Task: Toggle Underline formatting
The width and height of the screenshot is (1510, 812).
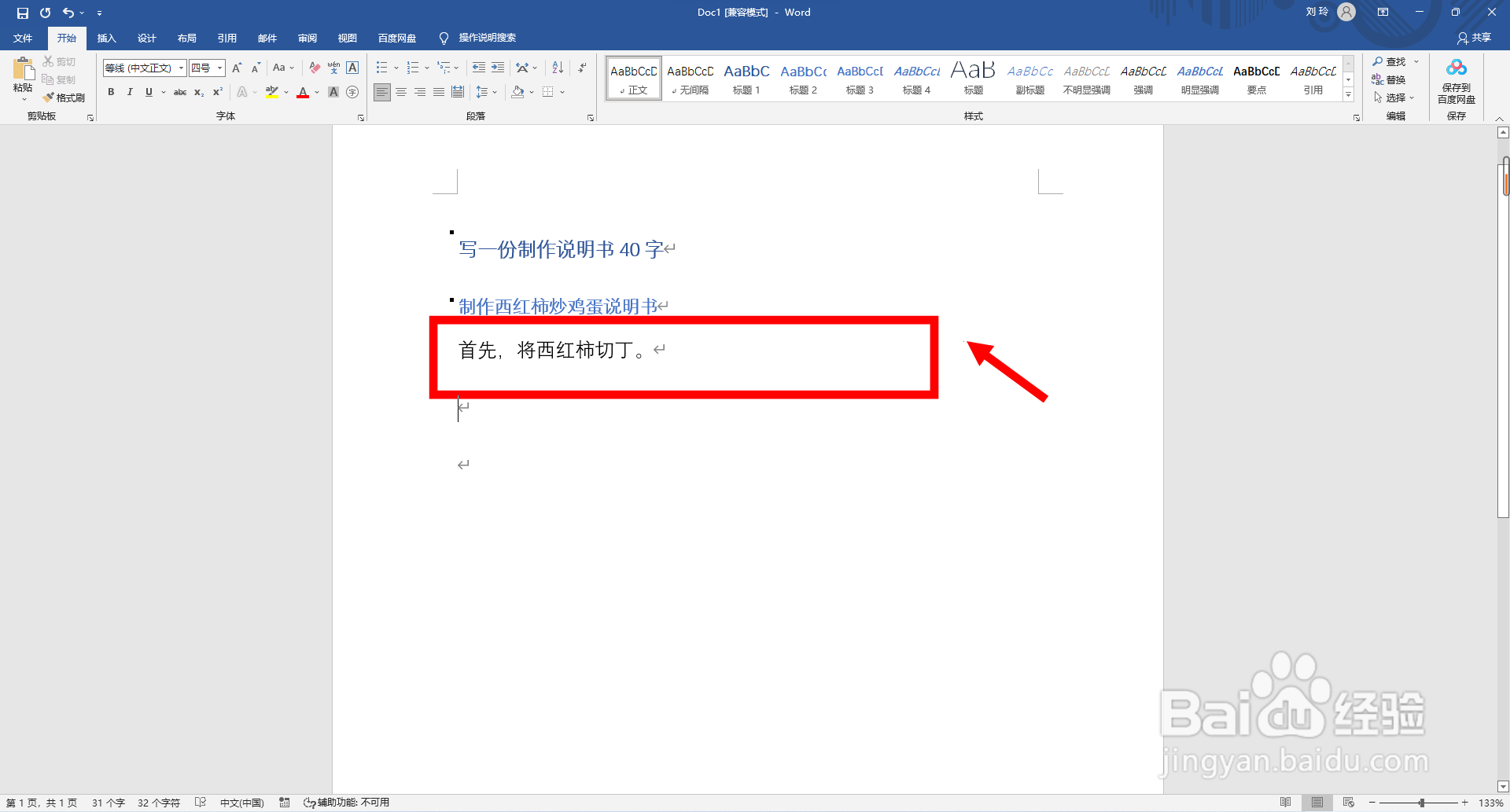Action: [149, 92]
